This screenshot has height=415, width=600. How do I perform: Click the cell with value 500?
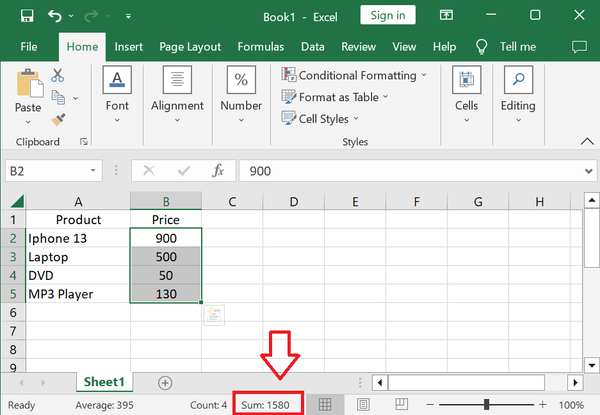(166, 257)
